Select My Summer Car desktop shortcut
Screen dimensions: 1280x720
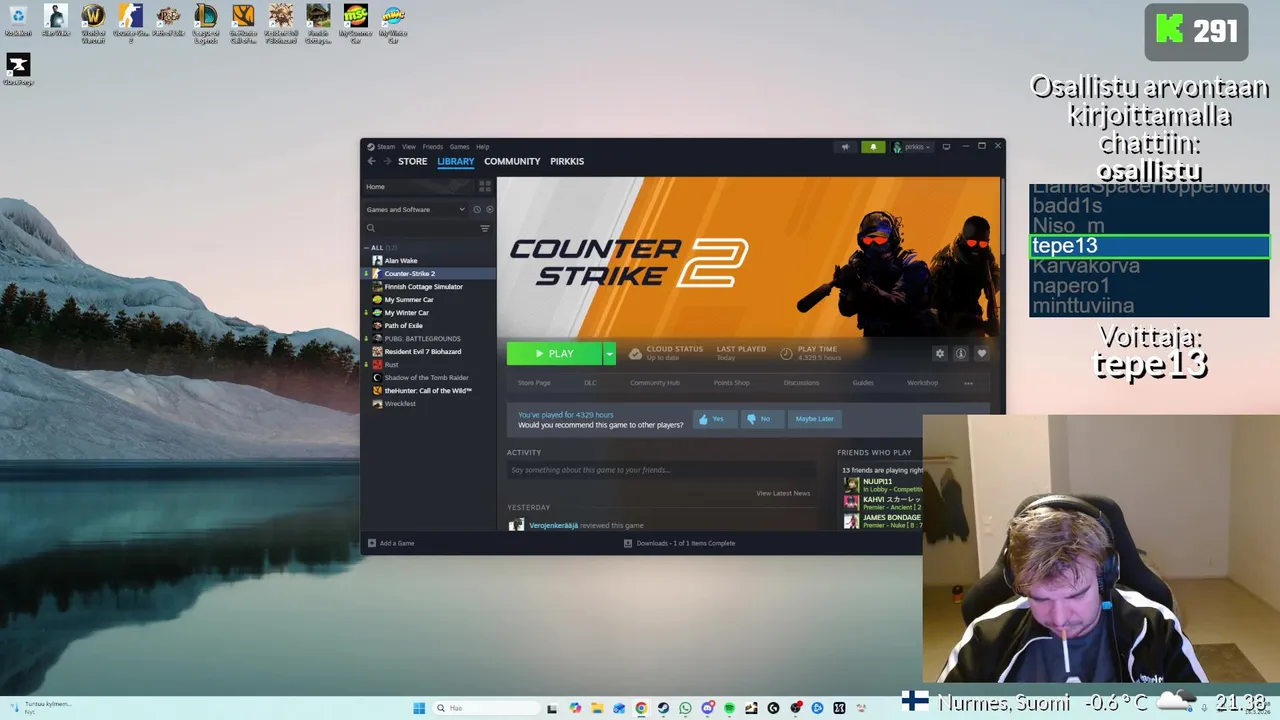355,23
